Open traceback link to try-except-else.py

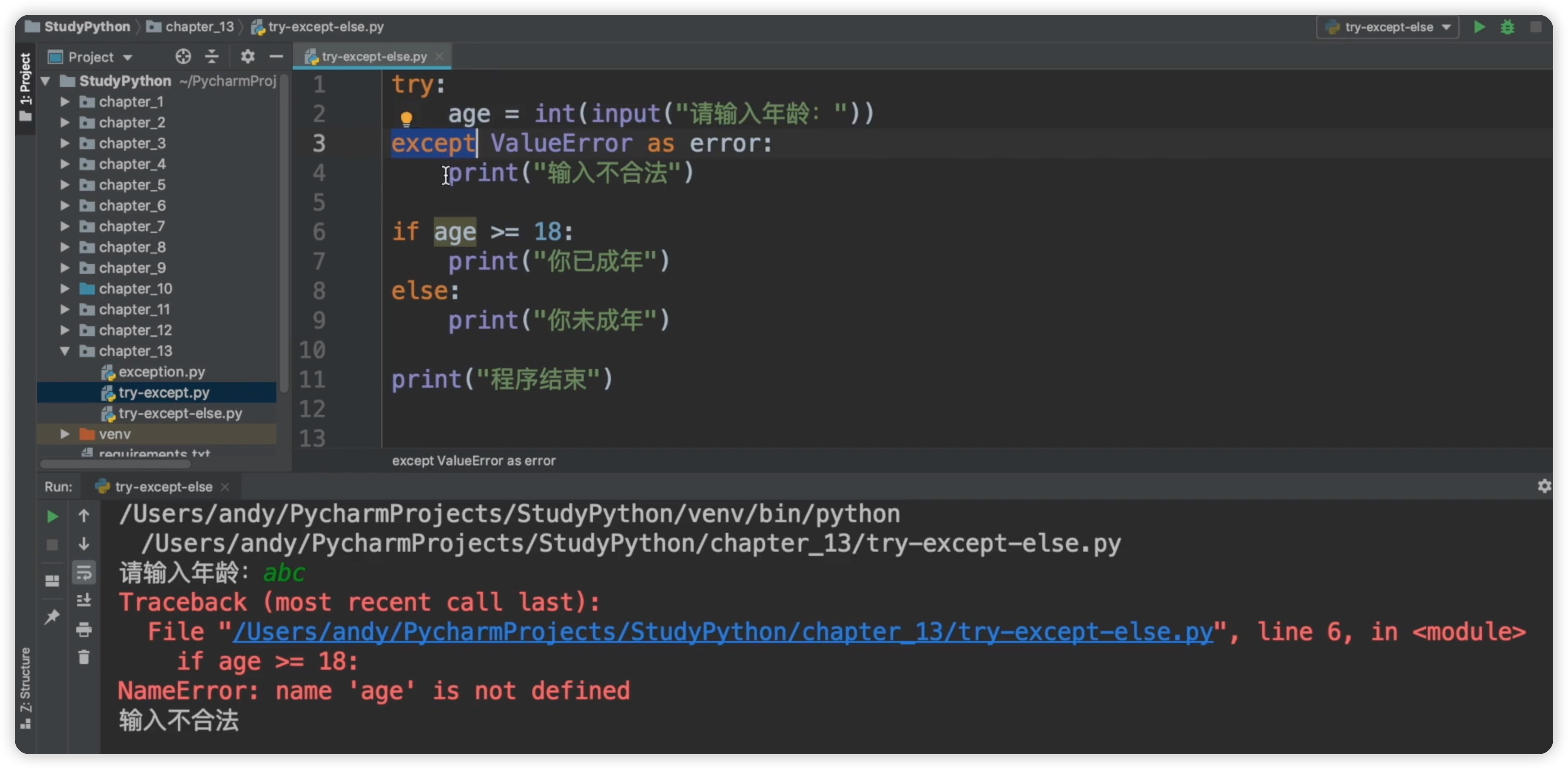pos(723,632)
